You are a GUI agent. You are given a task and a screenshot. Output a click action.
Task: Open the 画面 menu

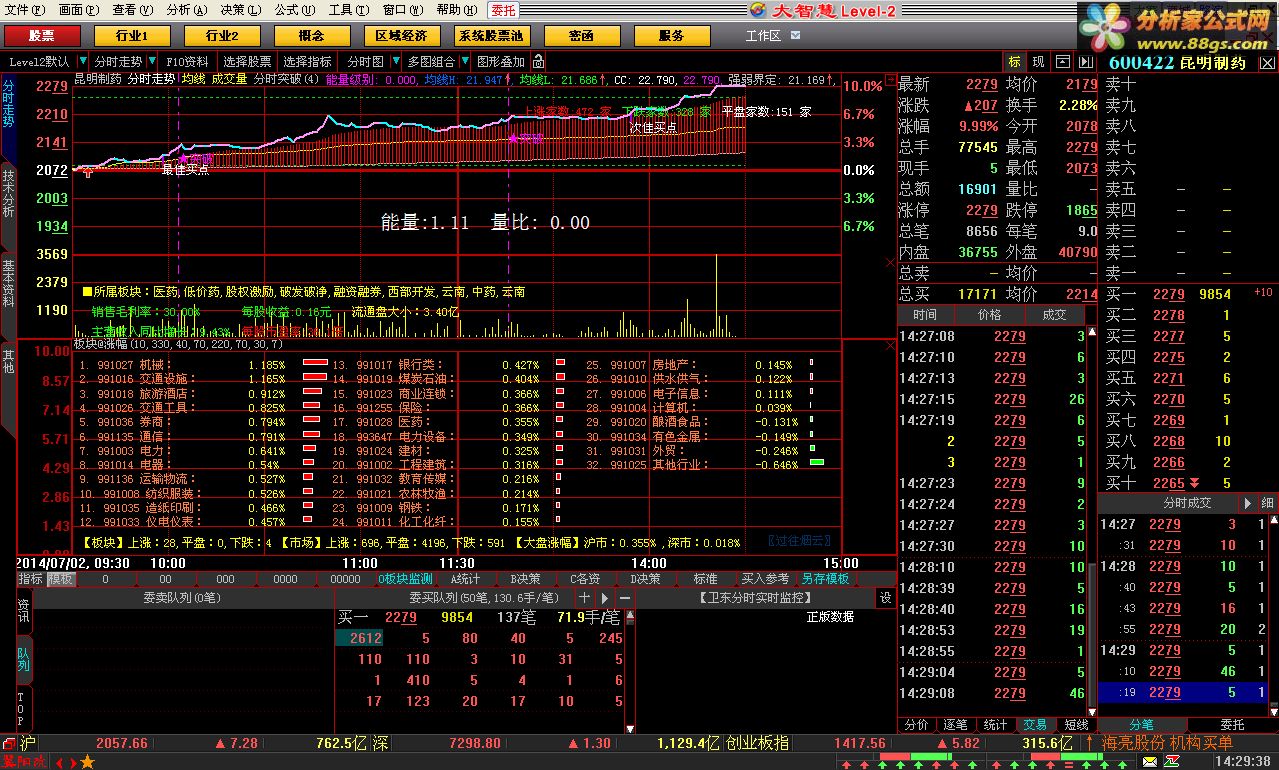(79, 10)
